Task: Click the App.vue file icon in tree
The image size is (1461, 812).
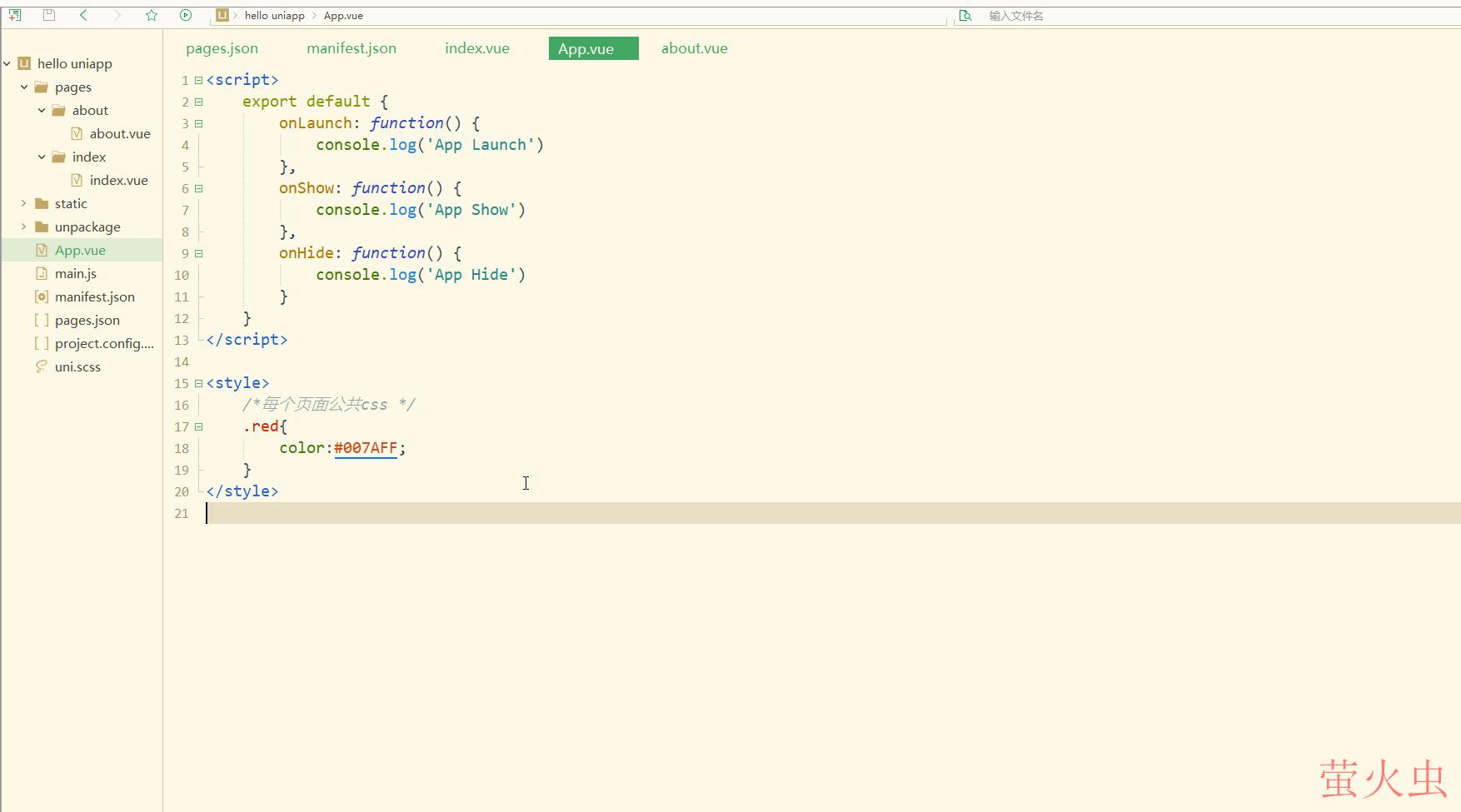Action: click(x=42, y=250)
